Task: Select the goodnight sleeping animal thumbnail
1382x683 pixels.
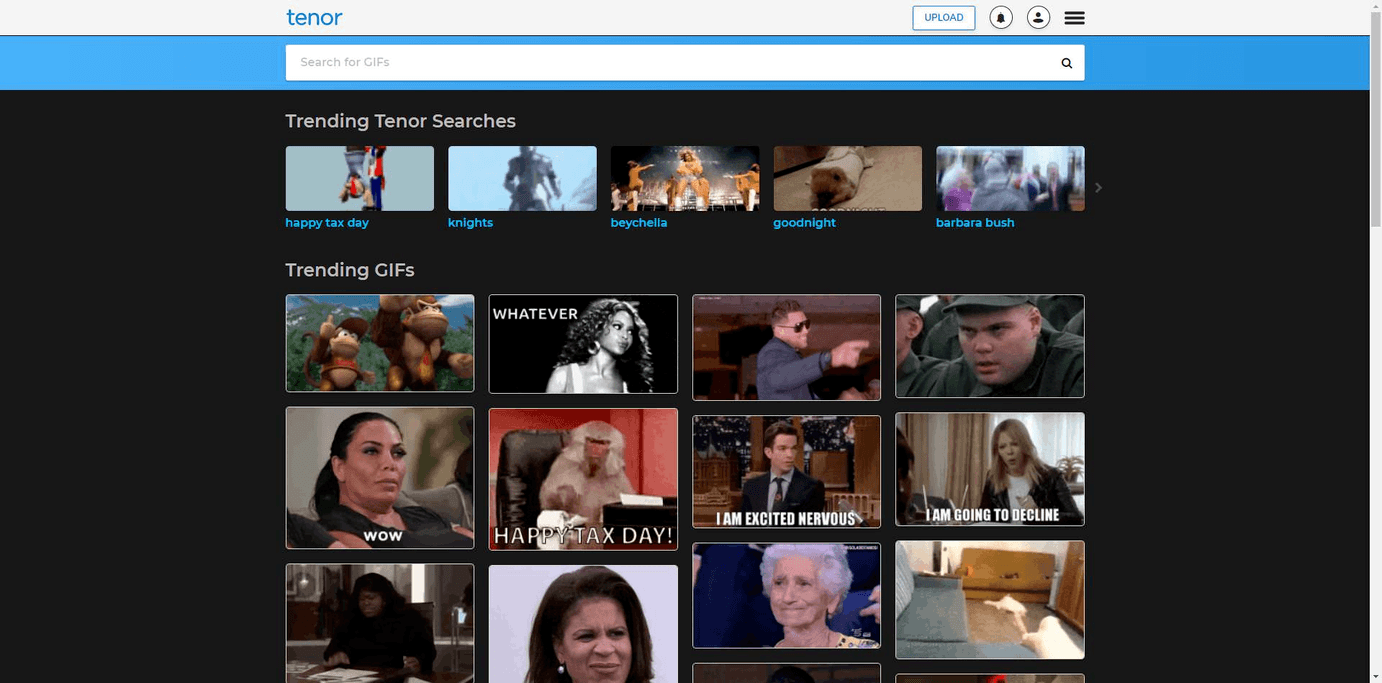Action: pos(848,179)
